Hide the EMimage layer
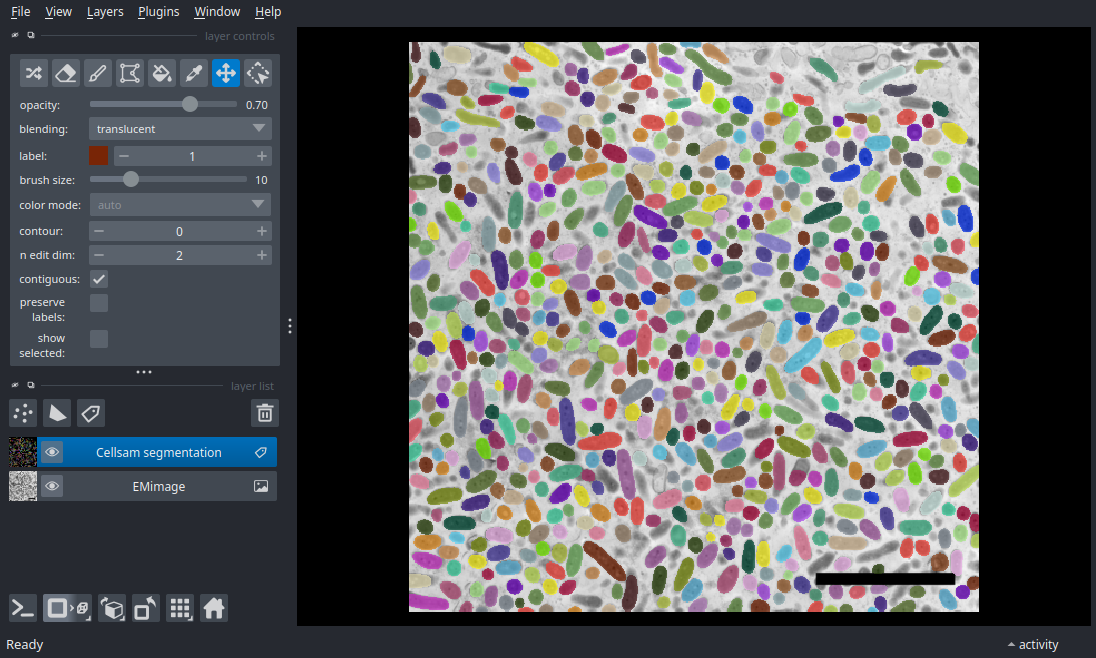The image size is (1096, 658). (52, 486)
